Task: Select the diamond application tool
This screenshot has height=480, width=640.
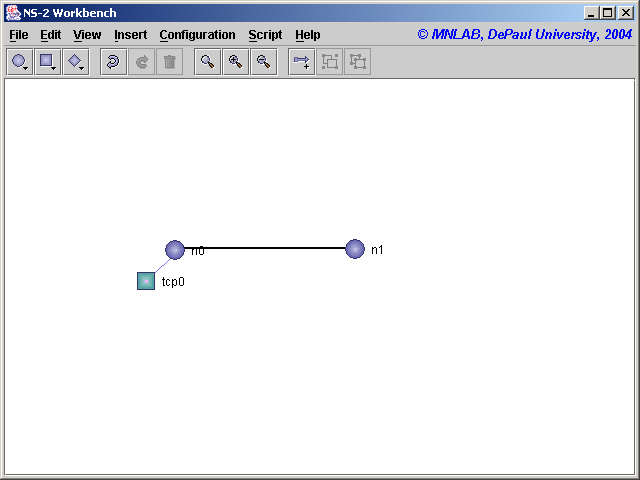Action: coord(76,62)
